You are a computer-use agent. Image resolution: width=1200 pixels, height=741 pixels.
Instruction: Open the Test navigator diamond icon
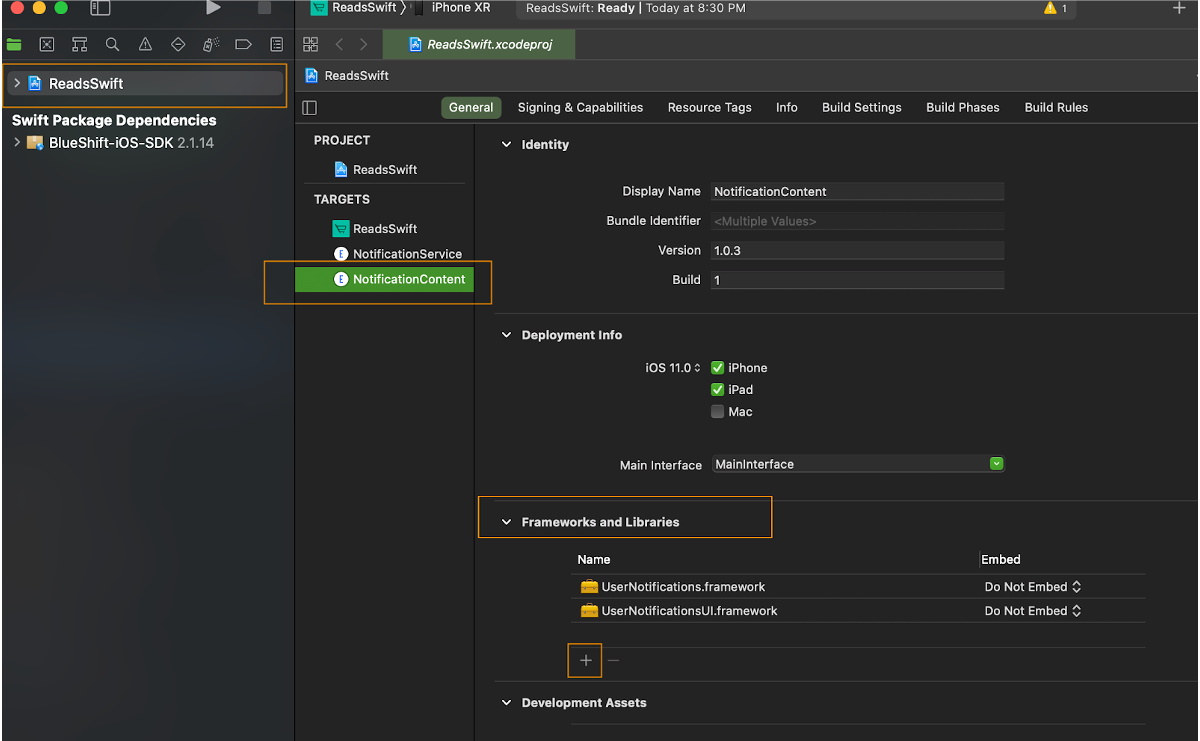(178, 44)
